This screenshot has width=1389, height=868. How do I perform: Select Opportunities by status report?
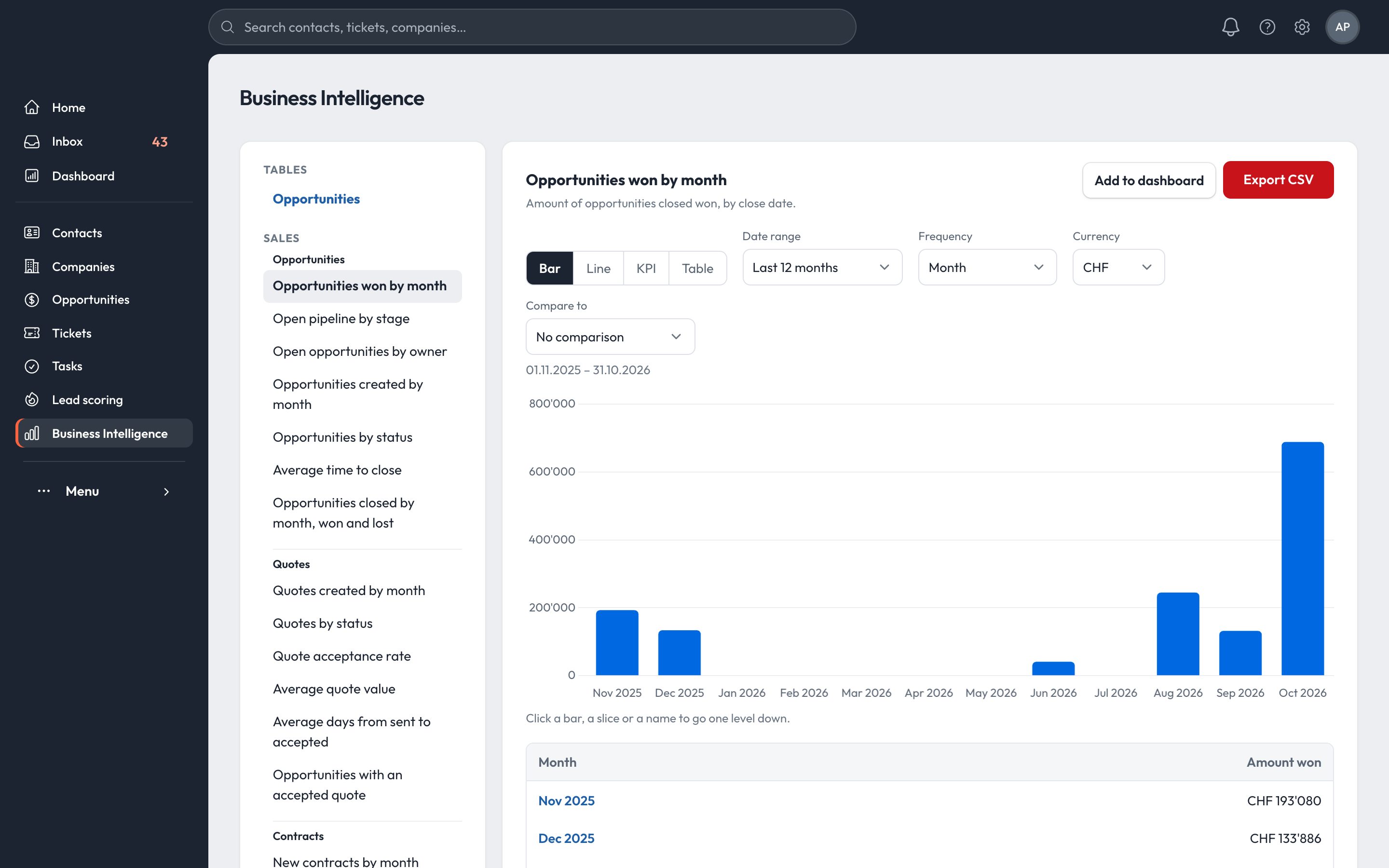(x=362, y=437)
